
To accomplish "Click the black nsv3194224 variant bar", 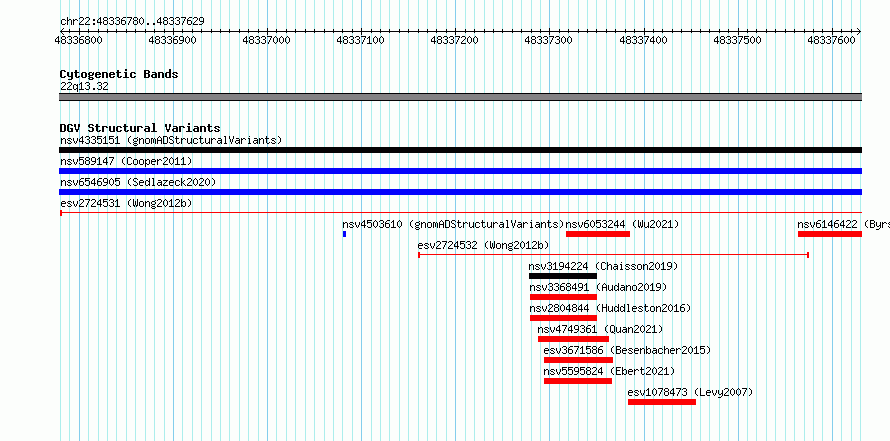I will (x=562, y=276).
